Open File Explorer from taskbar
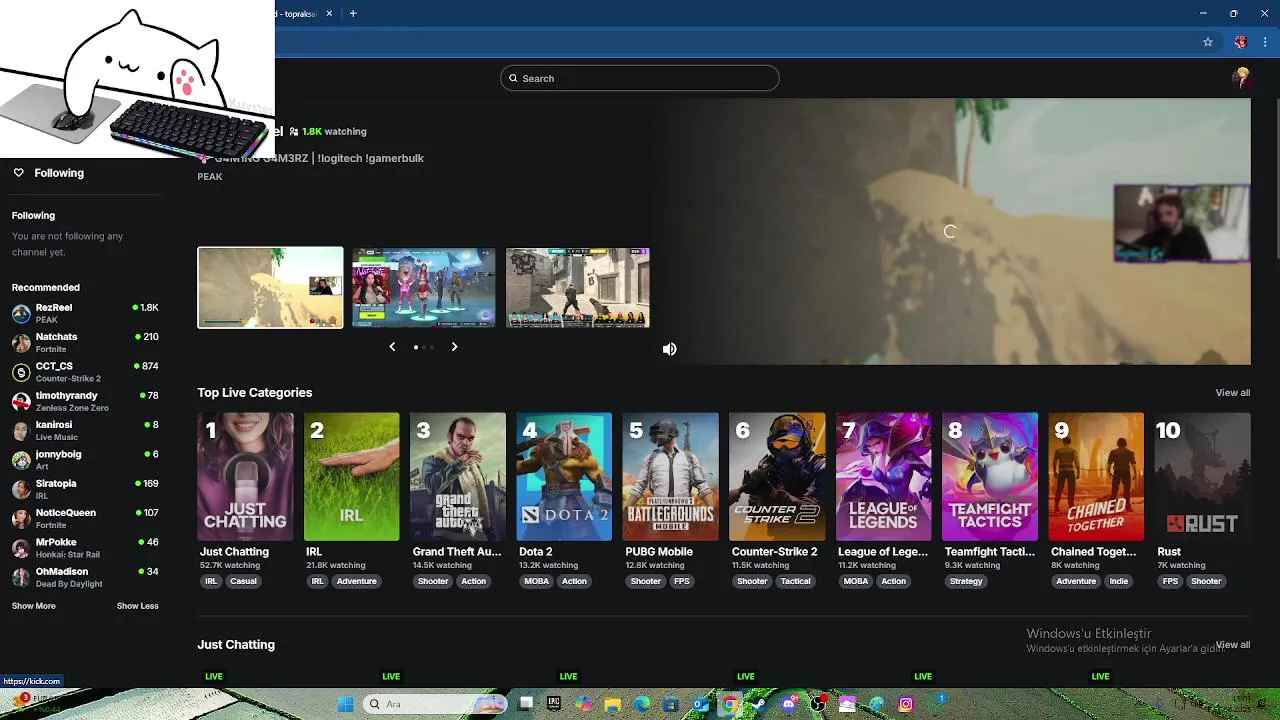 612,704
